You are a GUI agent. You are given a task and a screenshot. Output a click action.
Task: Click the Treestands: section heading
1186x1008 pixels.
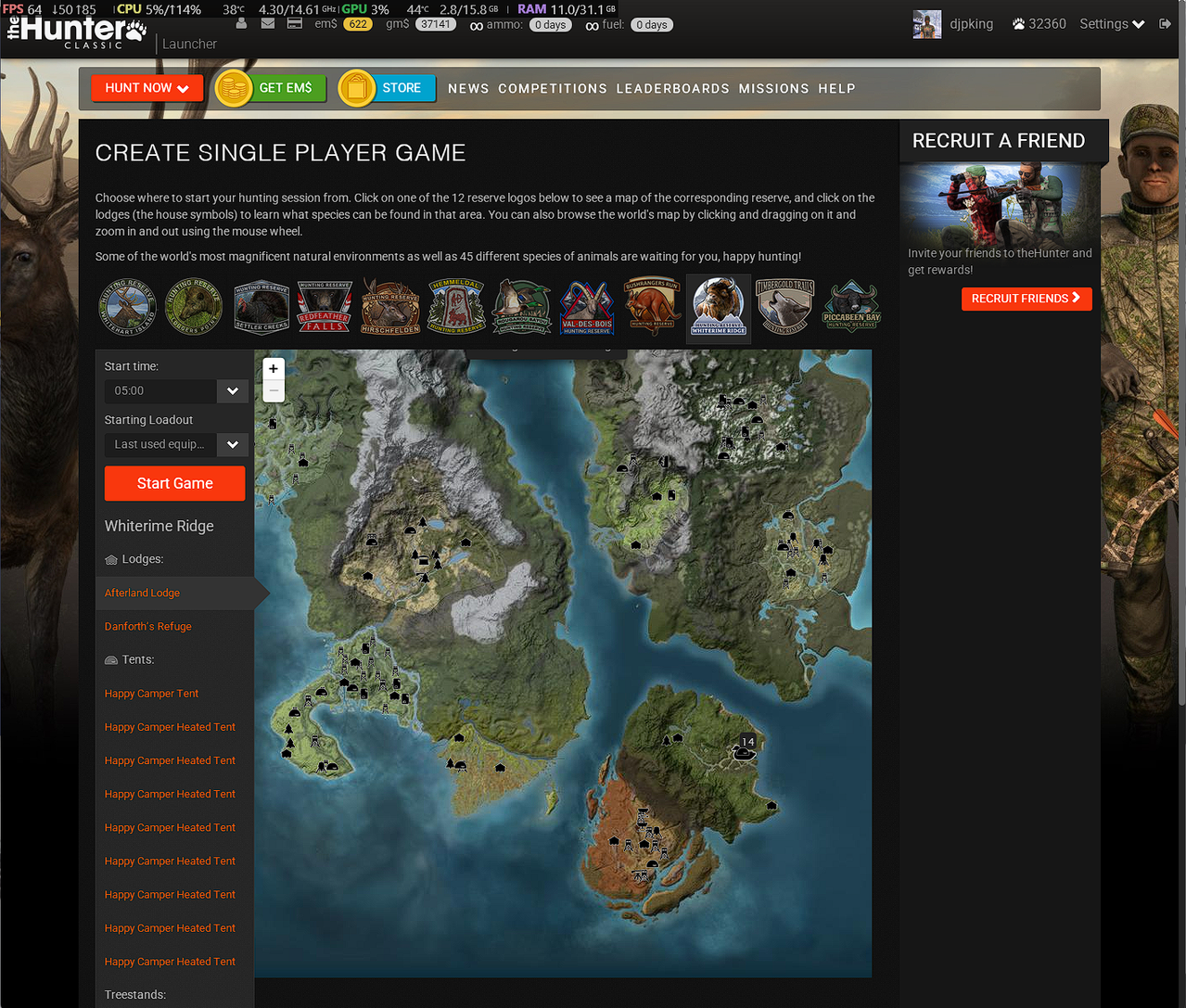click(x=135, y=995)
